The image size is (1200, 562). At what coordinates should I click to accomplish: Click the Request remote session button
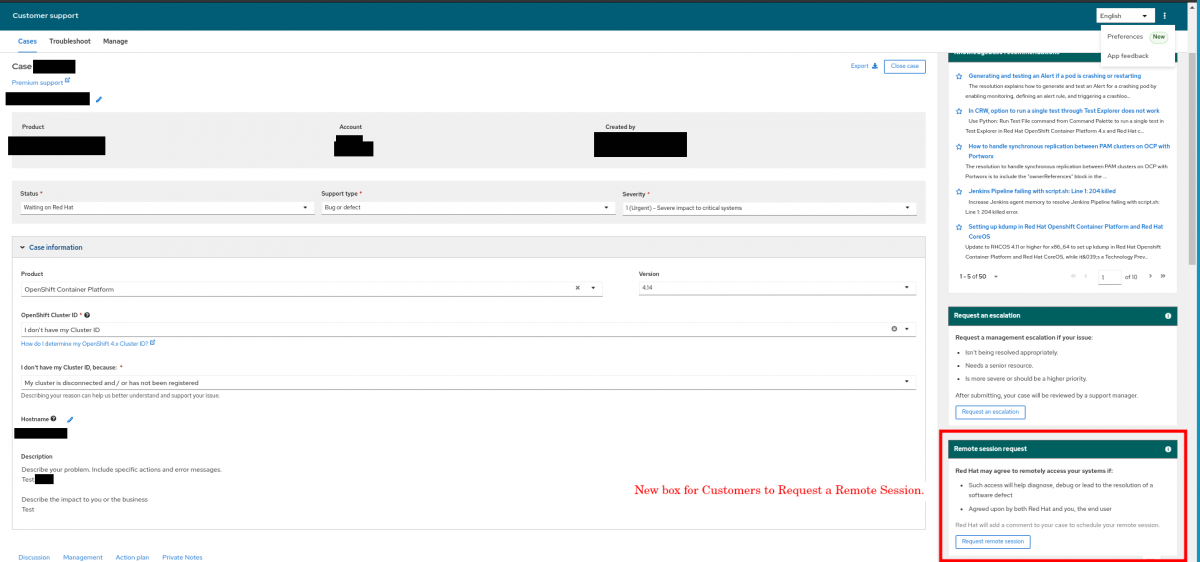992,542
